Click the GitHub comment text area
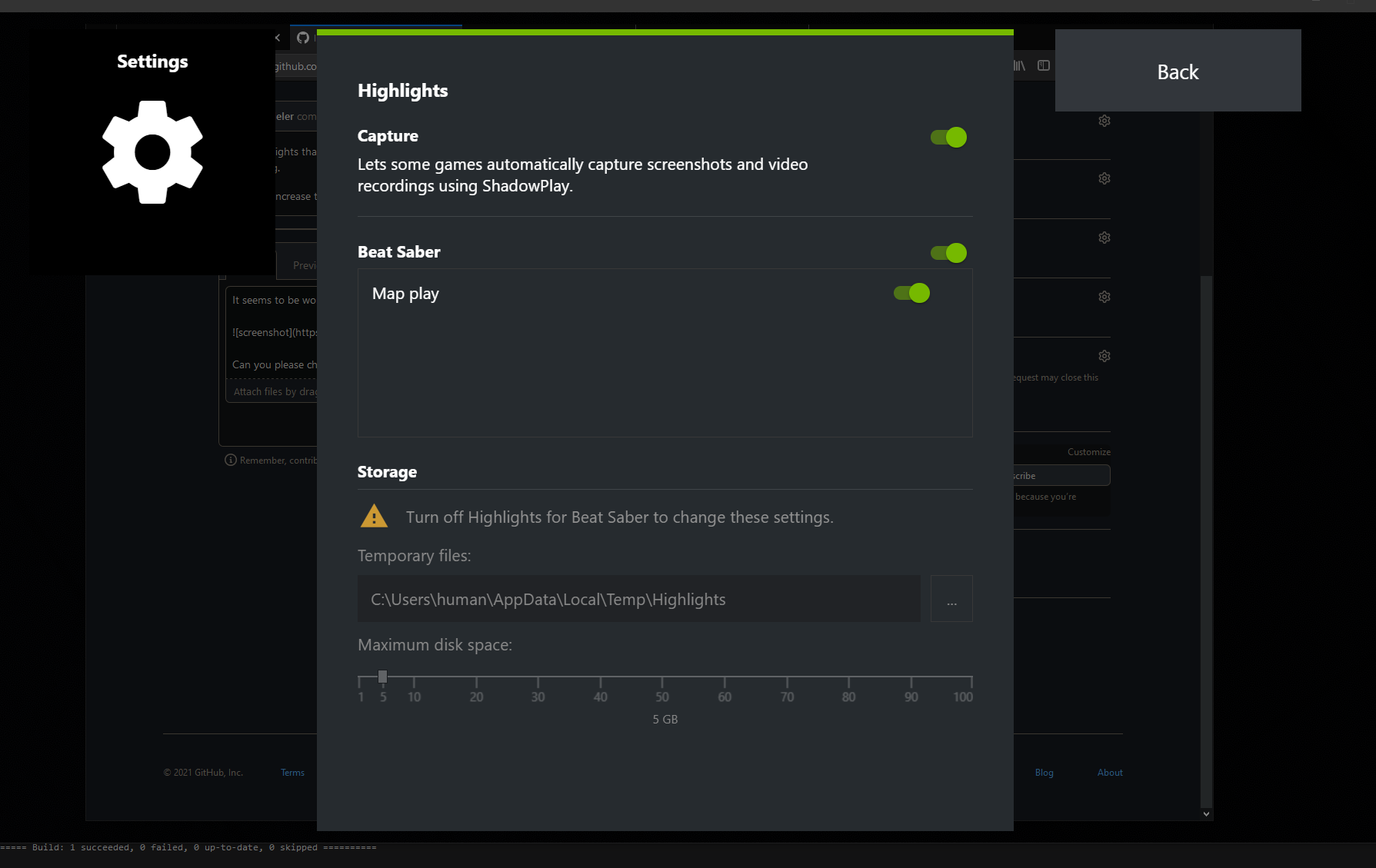 click(x=272, y=332)
